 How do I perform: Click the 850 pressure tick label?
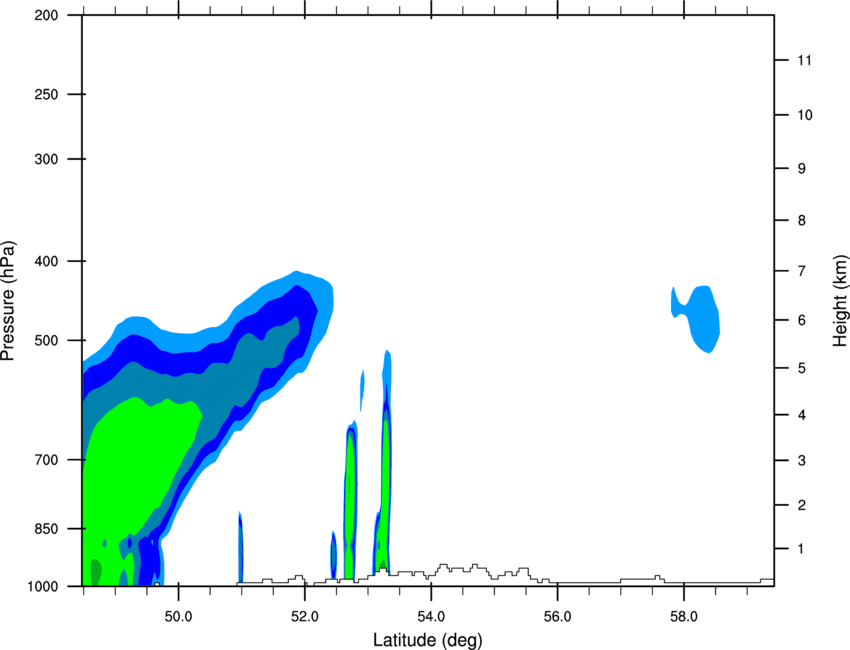(x=46, y=529)
